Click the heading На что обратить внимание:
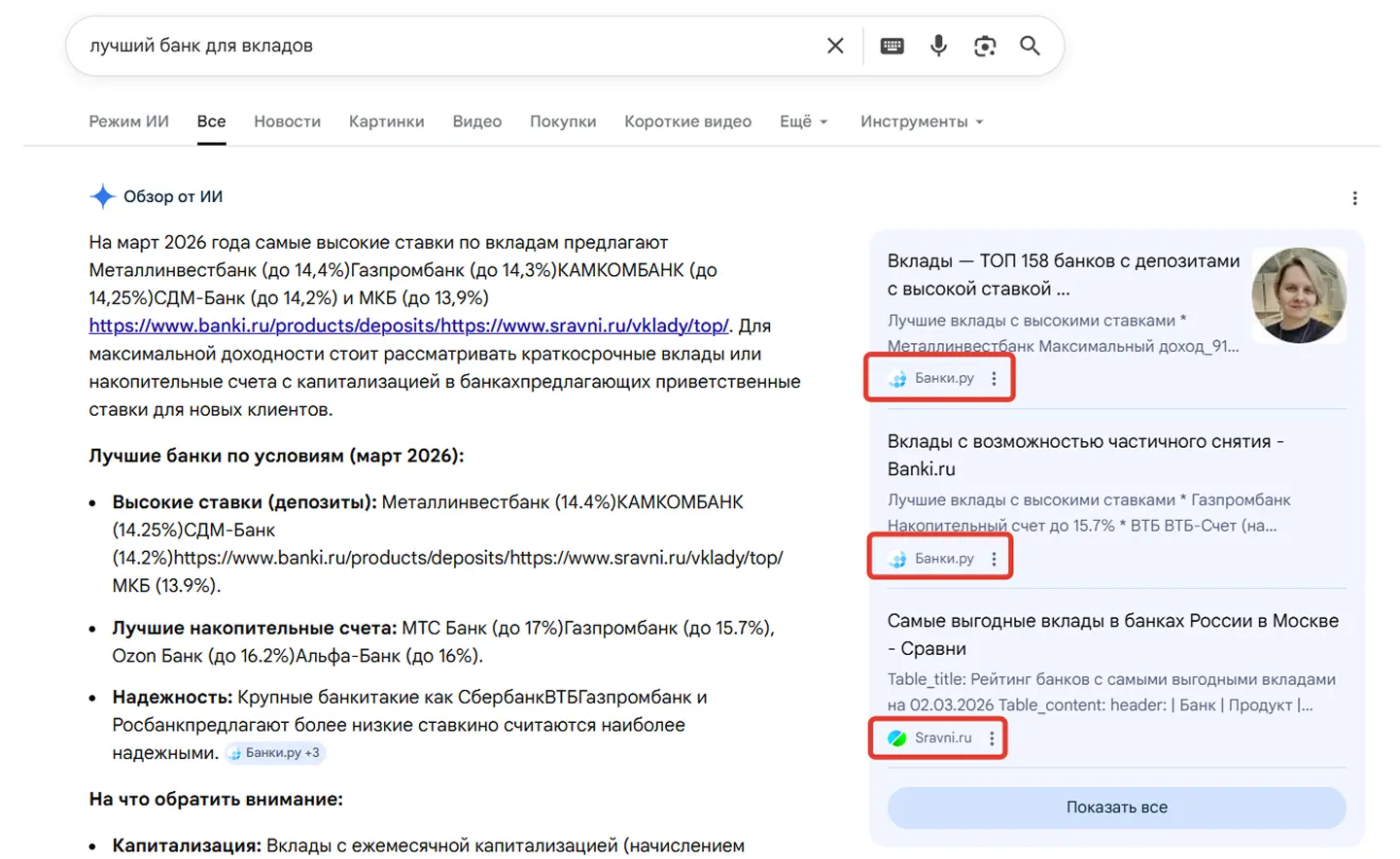The width and height of the screenshot is (1400, 859). (216, 800)
